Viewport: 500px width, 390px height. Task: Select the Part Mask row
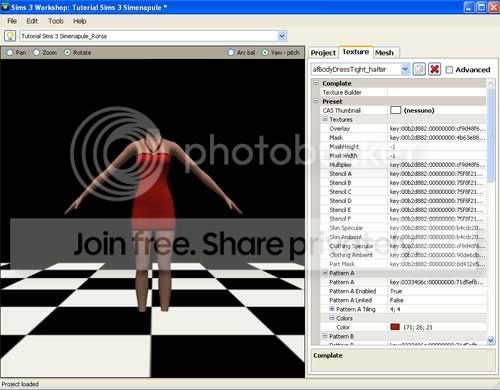pos(404,264)
